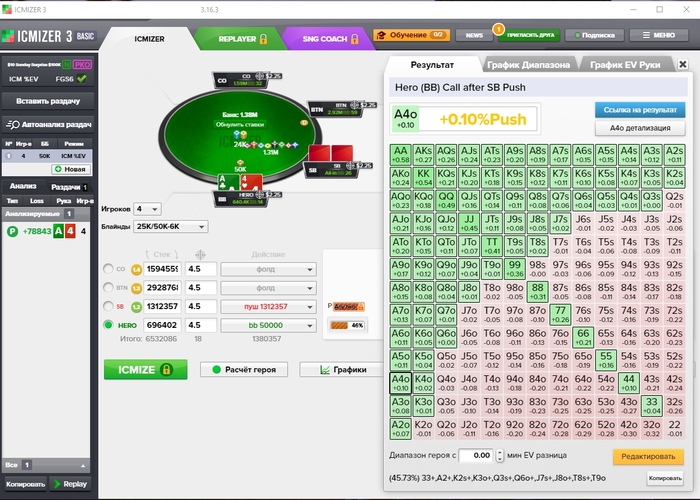Open the Блайнды 25K/50K-6K dropdown
Screen dimensions: 700x500
tap(171, 226)
